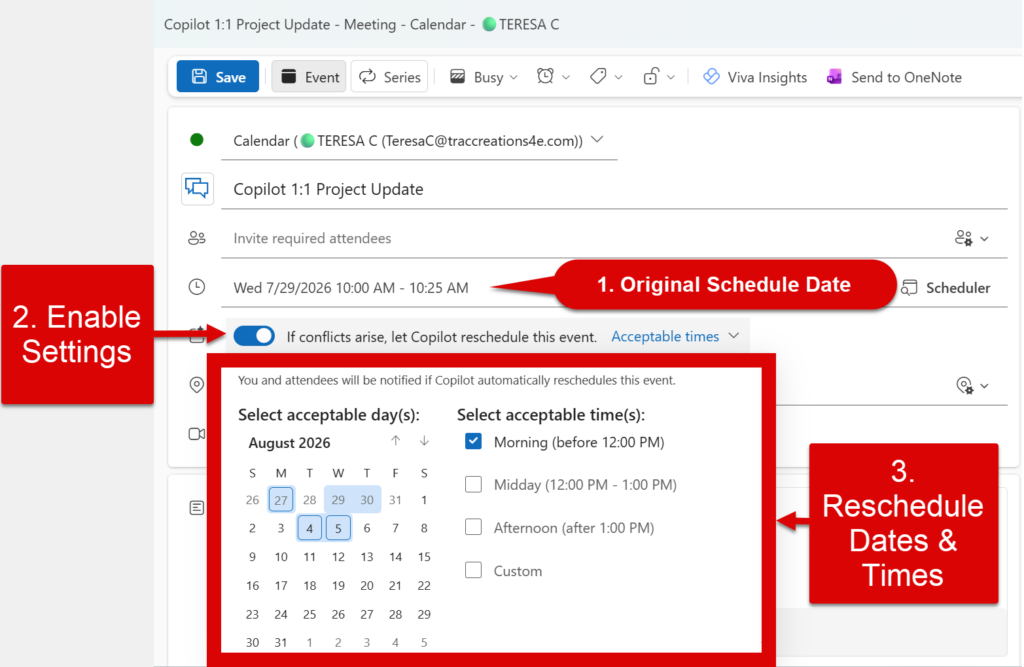Click the Wed 7/29/2026 date time field
This screenshot has width=1024, height=667.
tap(351, 287)
